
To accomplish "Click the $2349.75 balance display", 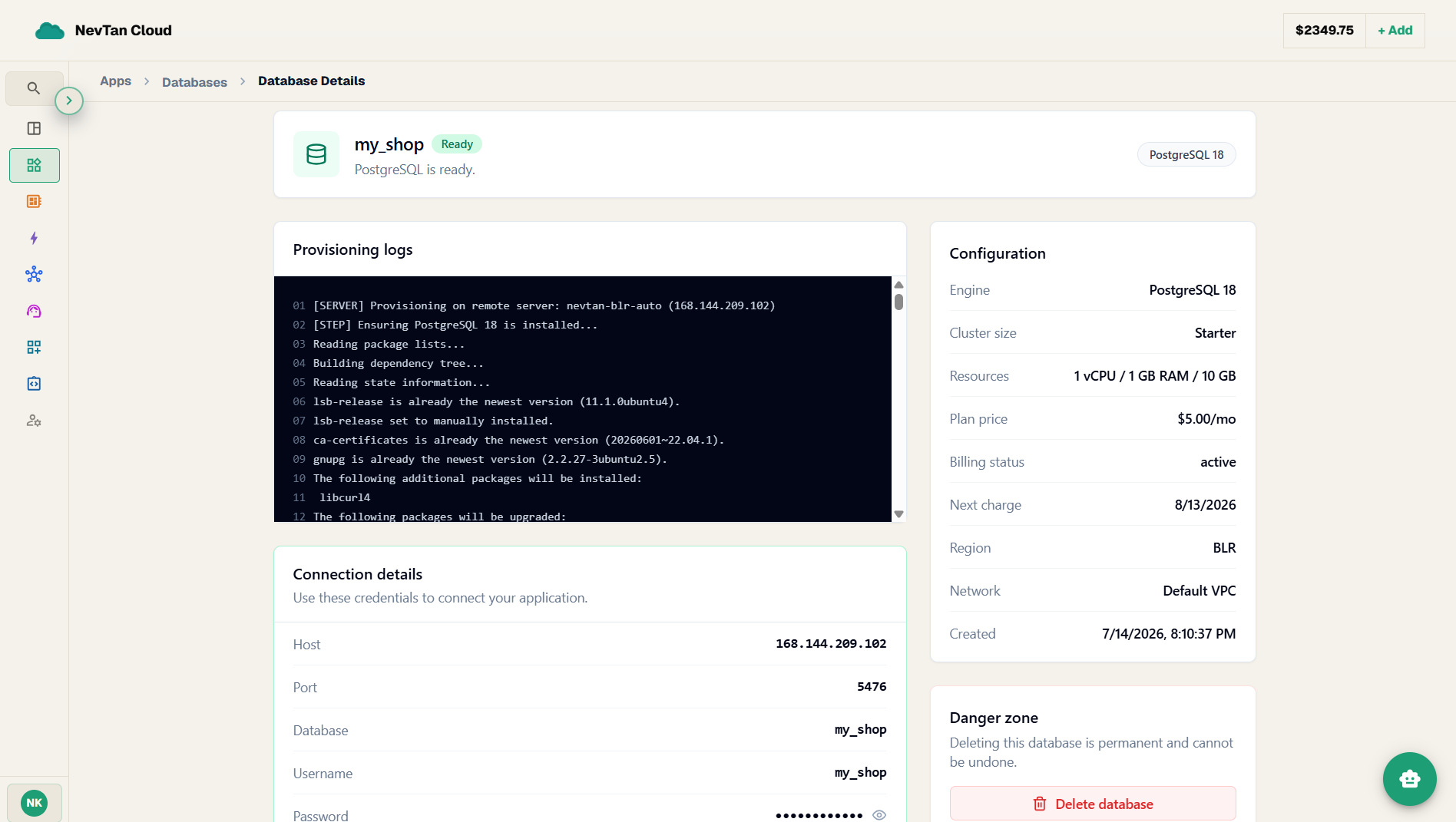I will pyautogui.click(x=1324, y=31).
